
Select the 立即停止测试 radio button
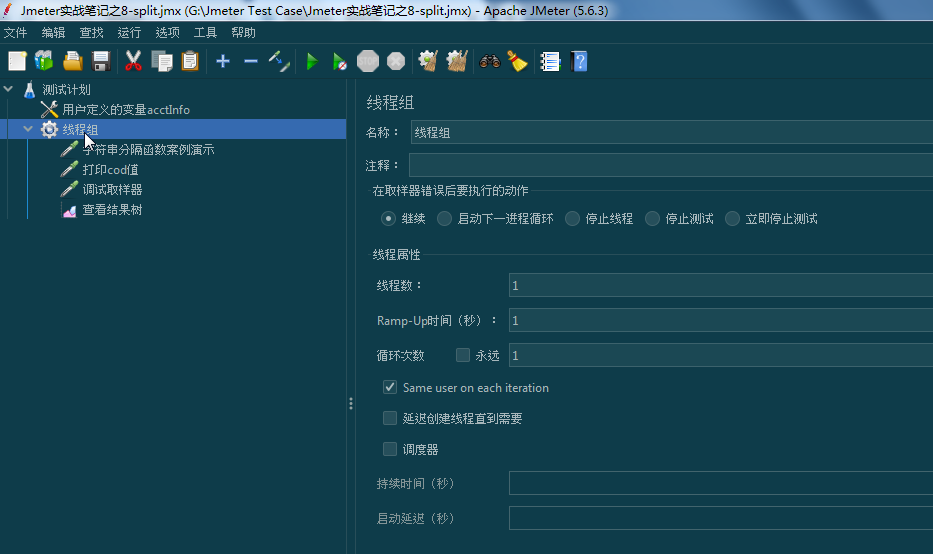coord(732,219)
